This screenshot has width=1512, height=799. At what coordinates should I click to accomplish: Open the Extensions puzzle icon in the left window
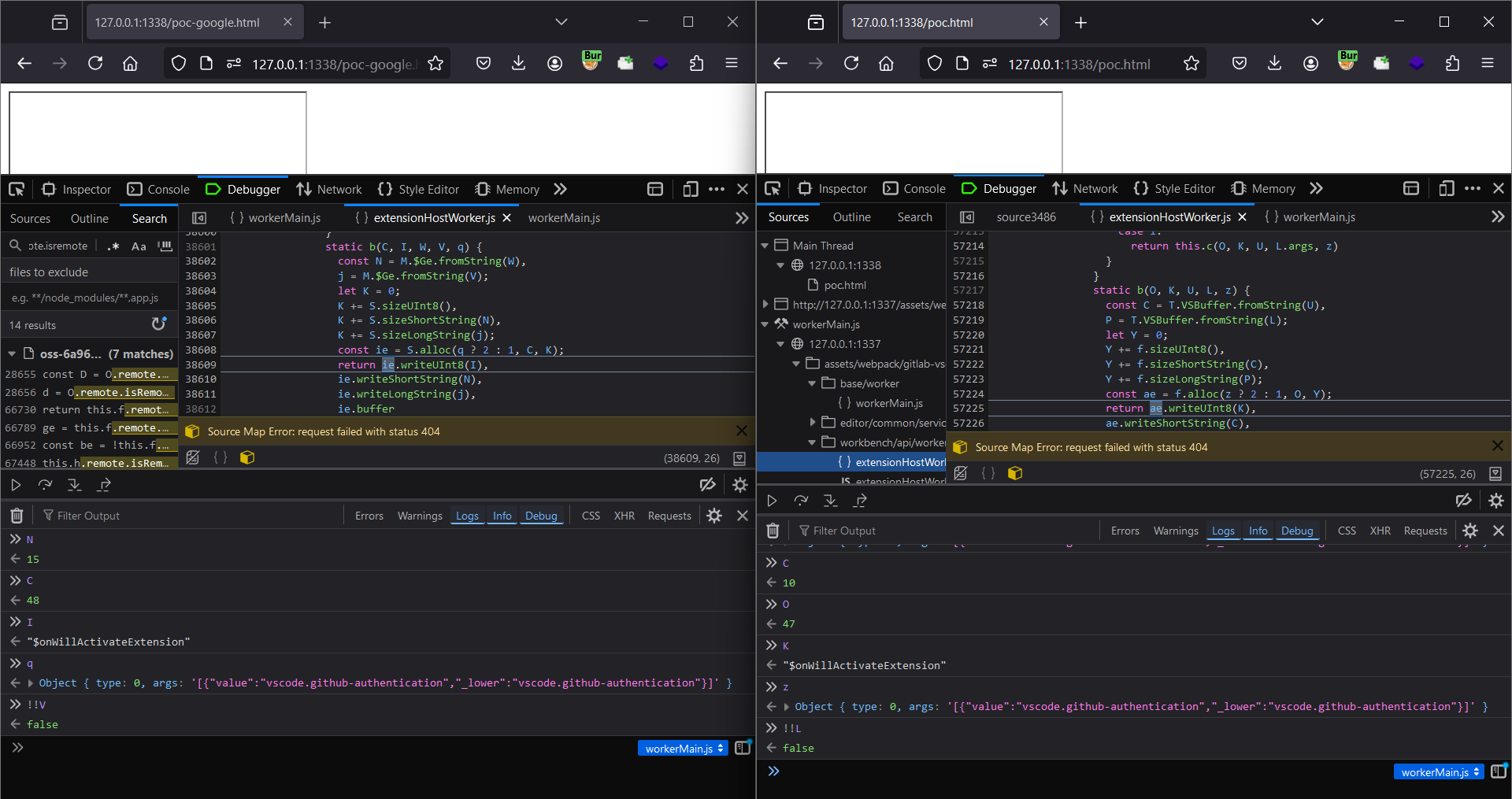696,63
